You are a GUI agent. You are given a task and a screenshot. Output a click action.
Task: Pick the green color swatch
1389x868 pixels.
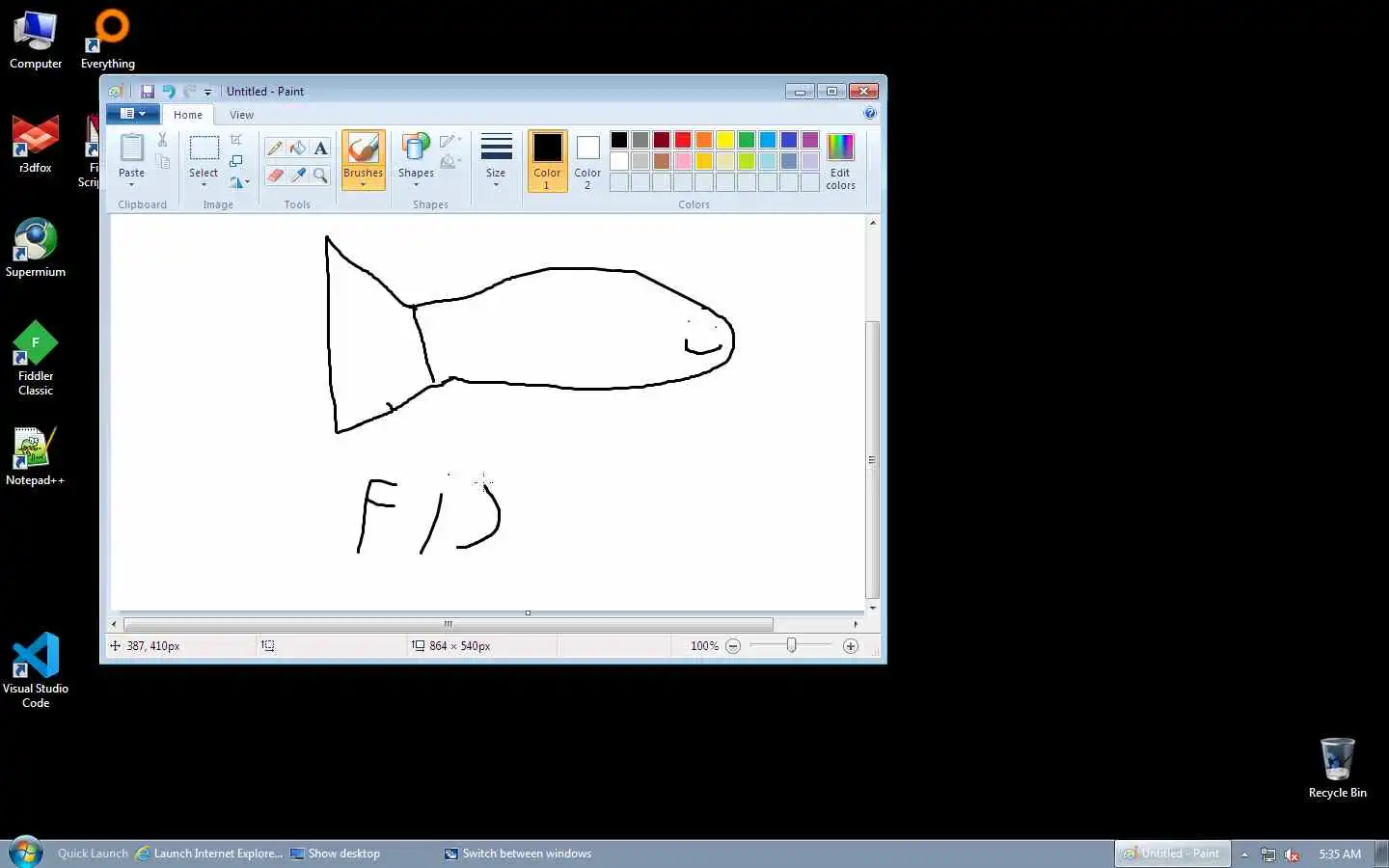point(747,140)
